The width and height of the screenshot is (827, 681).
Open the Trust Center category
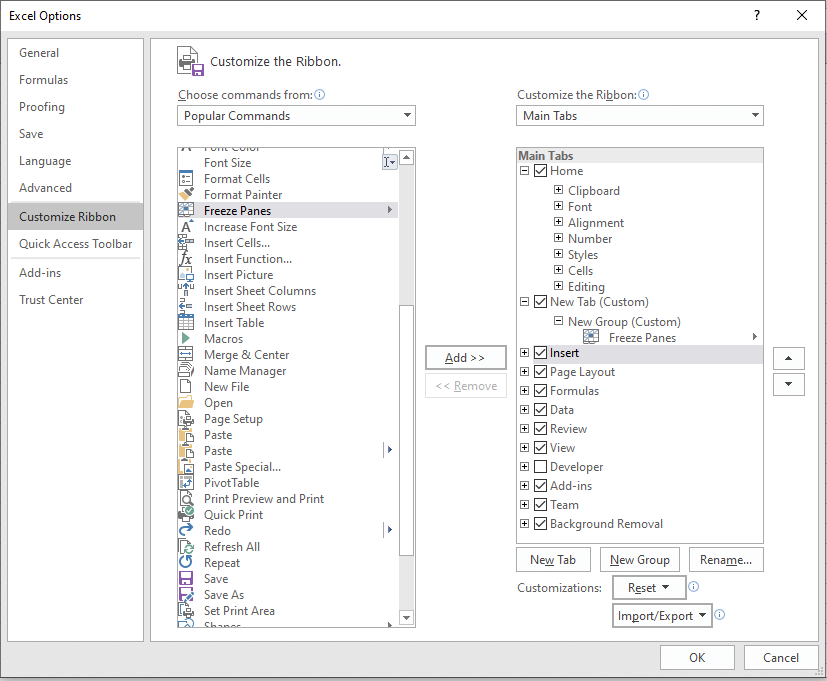(x=51, y=300)
